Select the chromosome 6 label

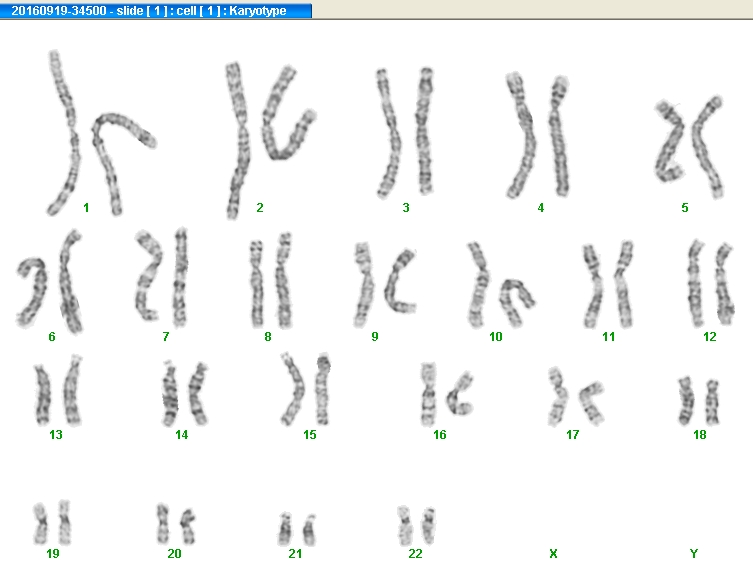coord(52,337)
